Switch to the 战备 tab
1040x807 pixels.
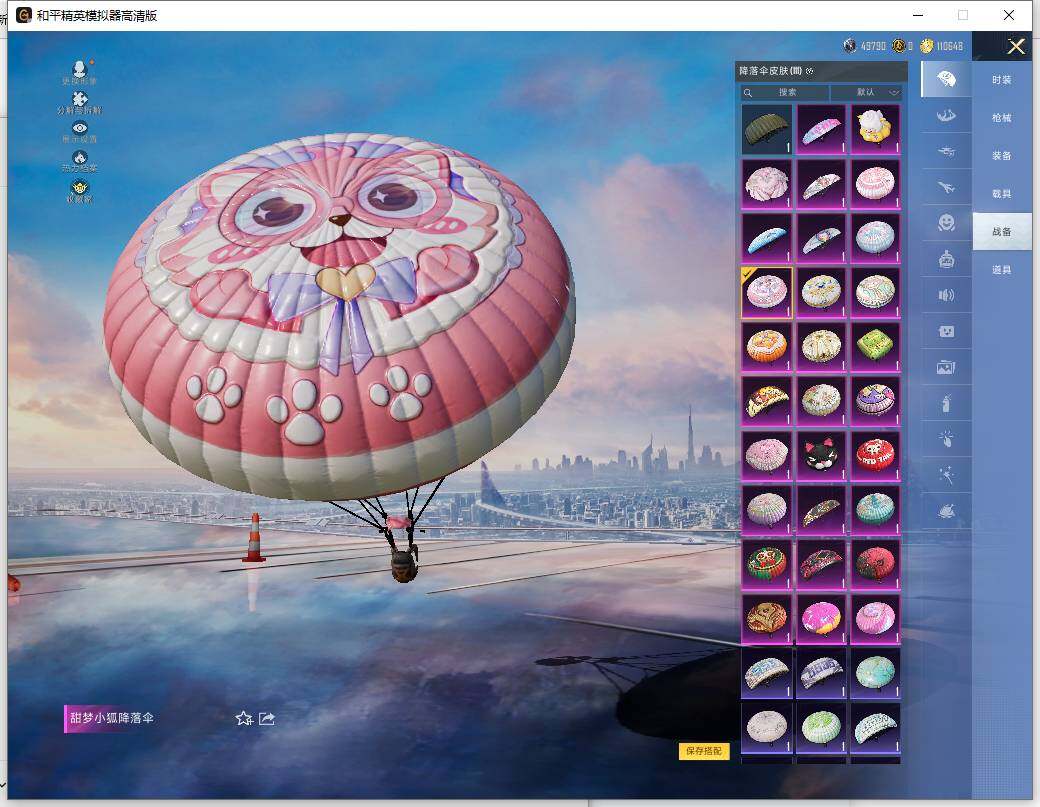pos(1002,231)
